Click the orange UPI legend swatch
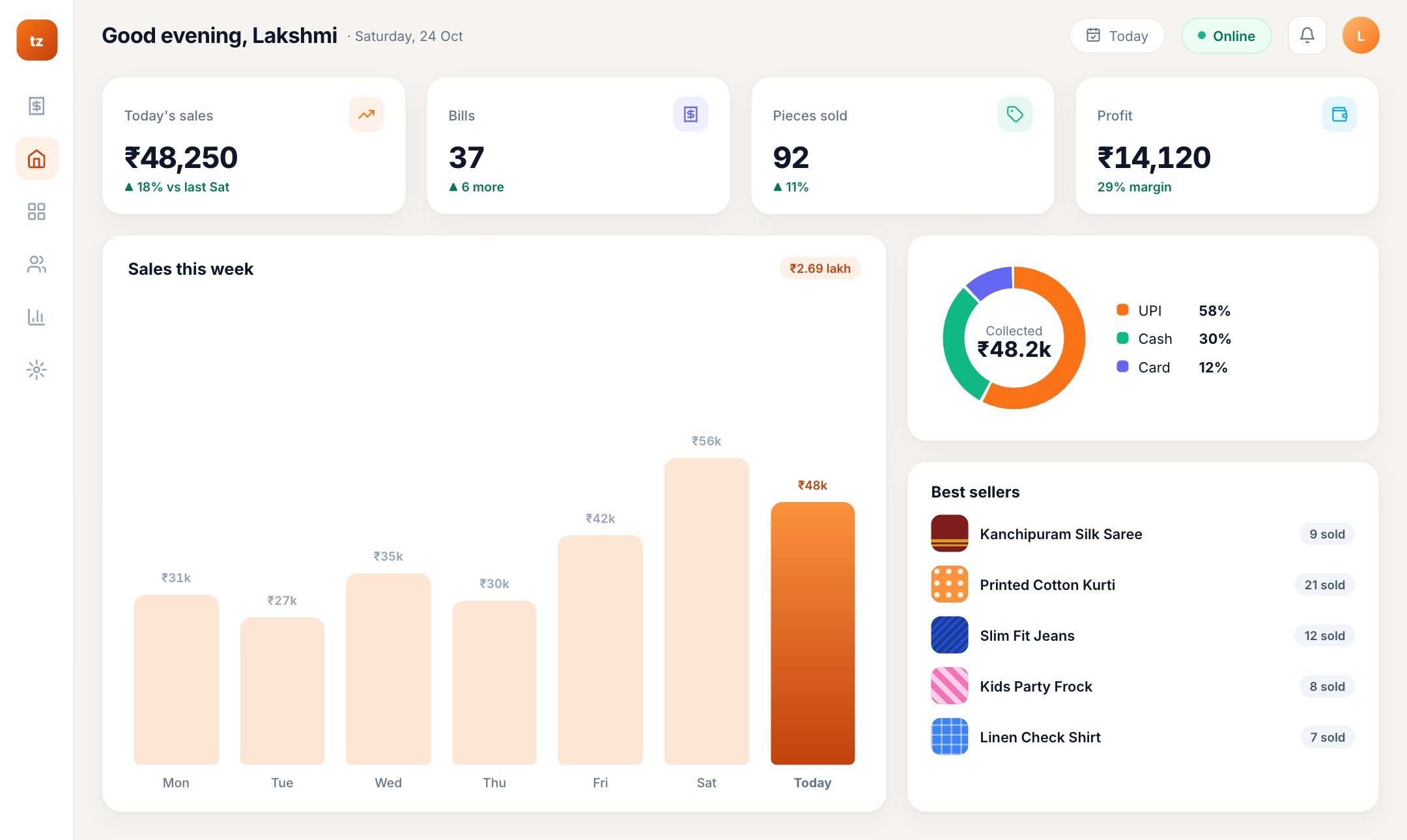Image resolution: width=1407 pixels, height=840 pixels. pyautogui.click(x=1122, y=310)
